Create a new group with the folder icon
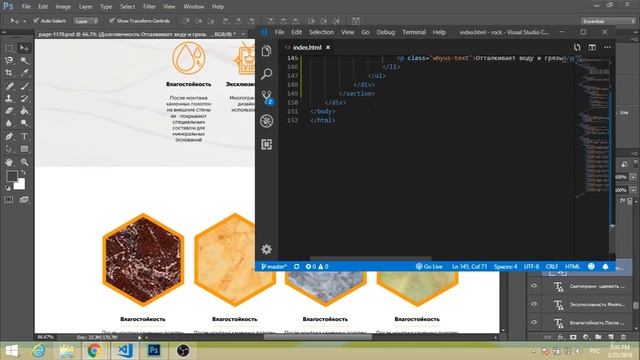Screen dimensions: 640x360 (x=598, y=337)
